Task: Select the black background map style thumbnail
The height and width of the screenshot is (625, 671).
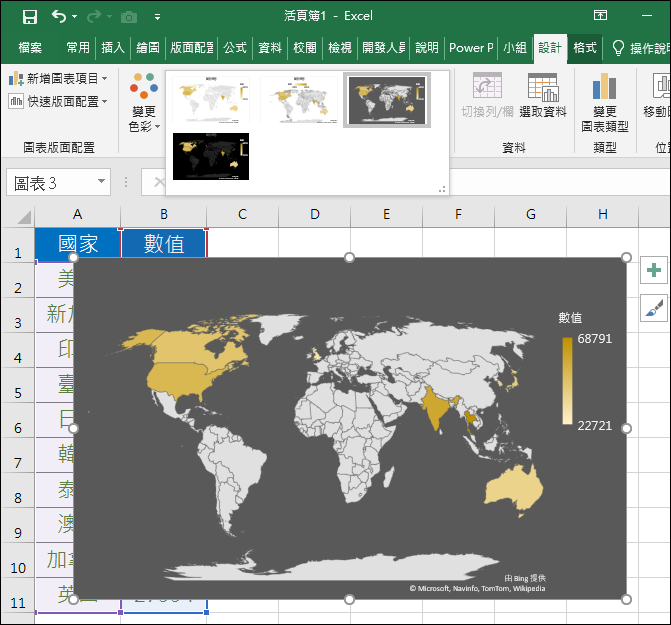Action: point(211,156)
